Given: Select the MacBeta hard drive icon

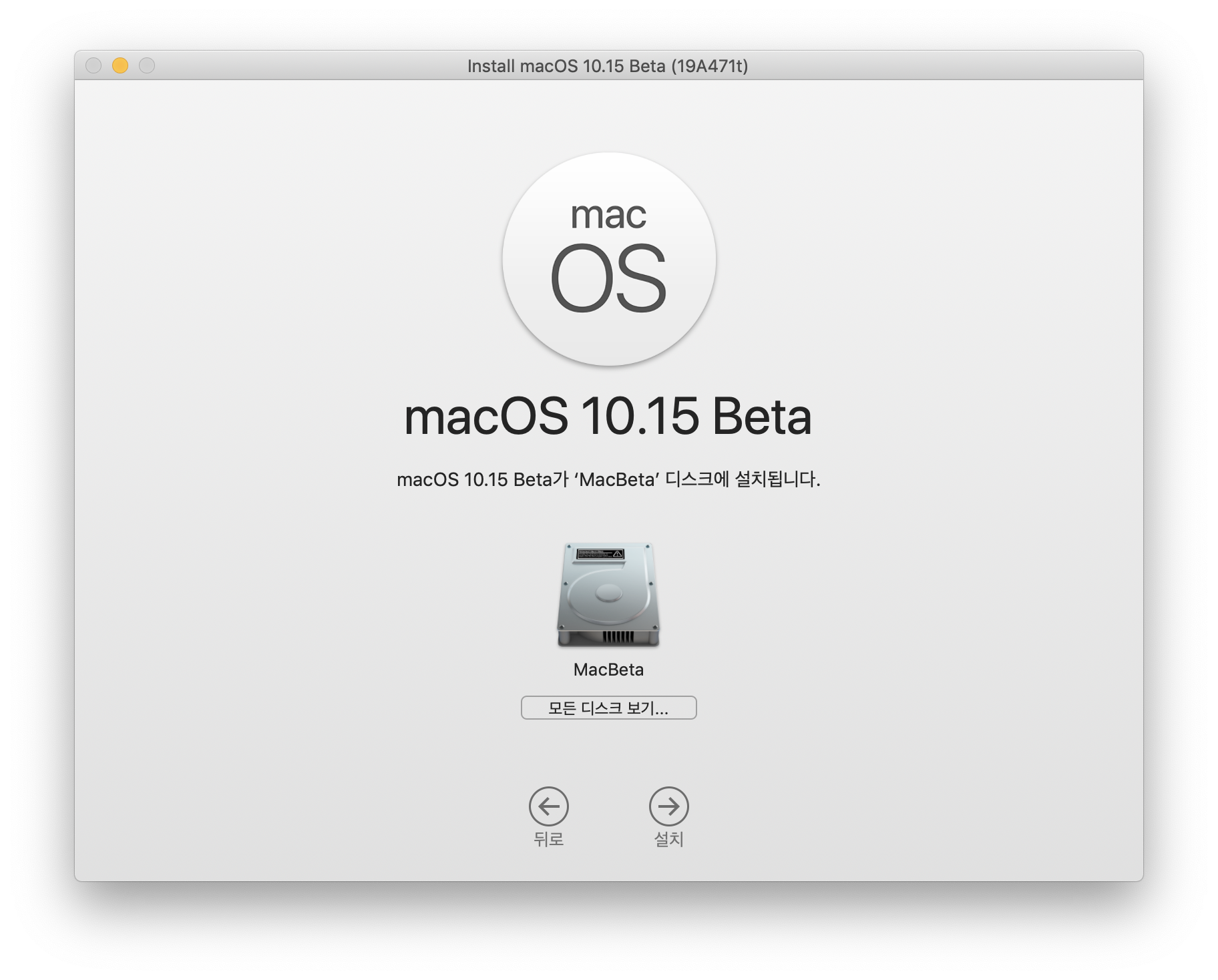Looking at the screenshot, I should coord(608,595).
